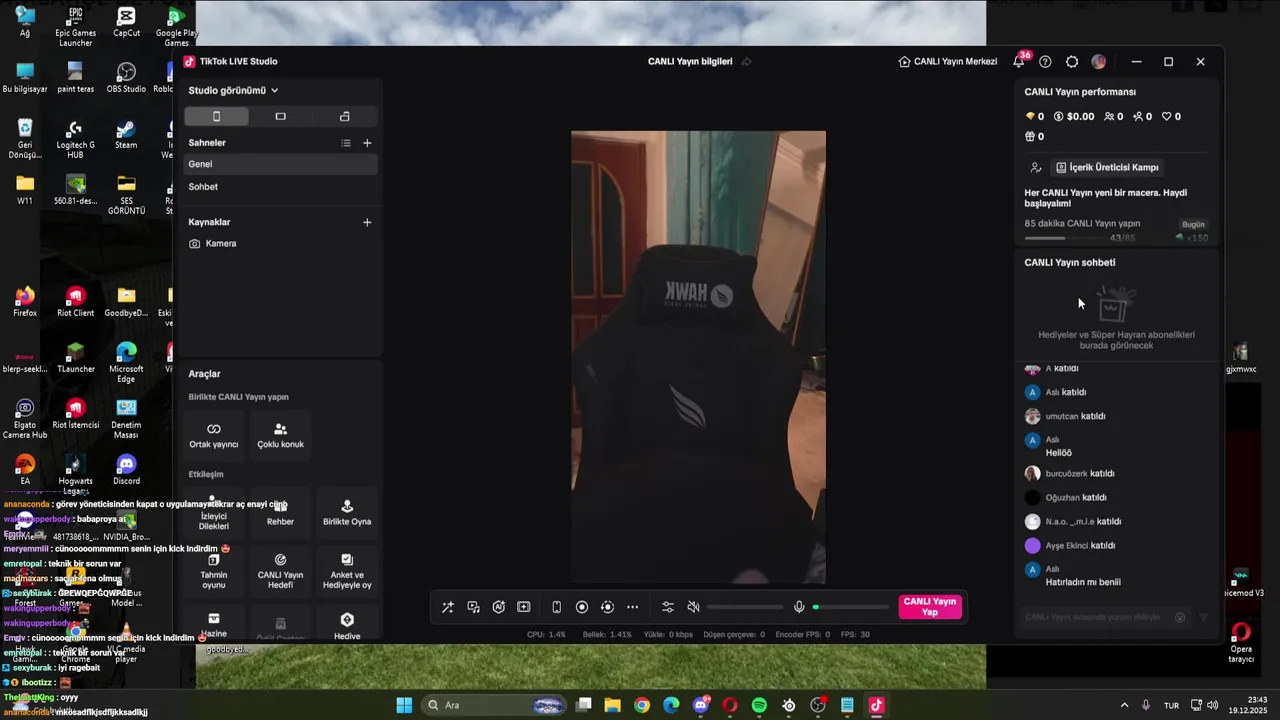The width and height of the screenshot is (1280, 720).
Task: Click the replay capture circle icon
Action: [607, 607]
